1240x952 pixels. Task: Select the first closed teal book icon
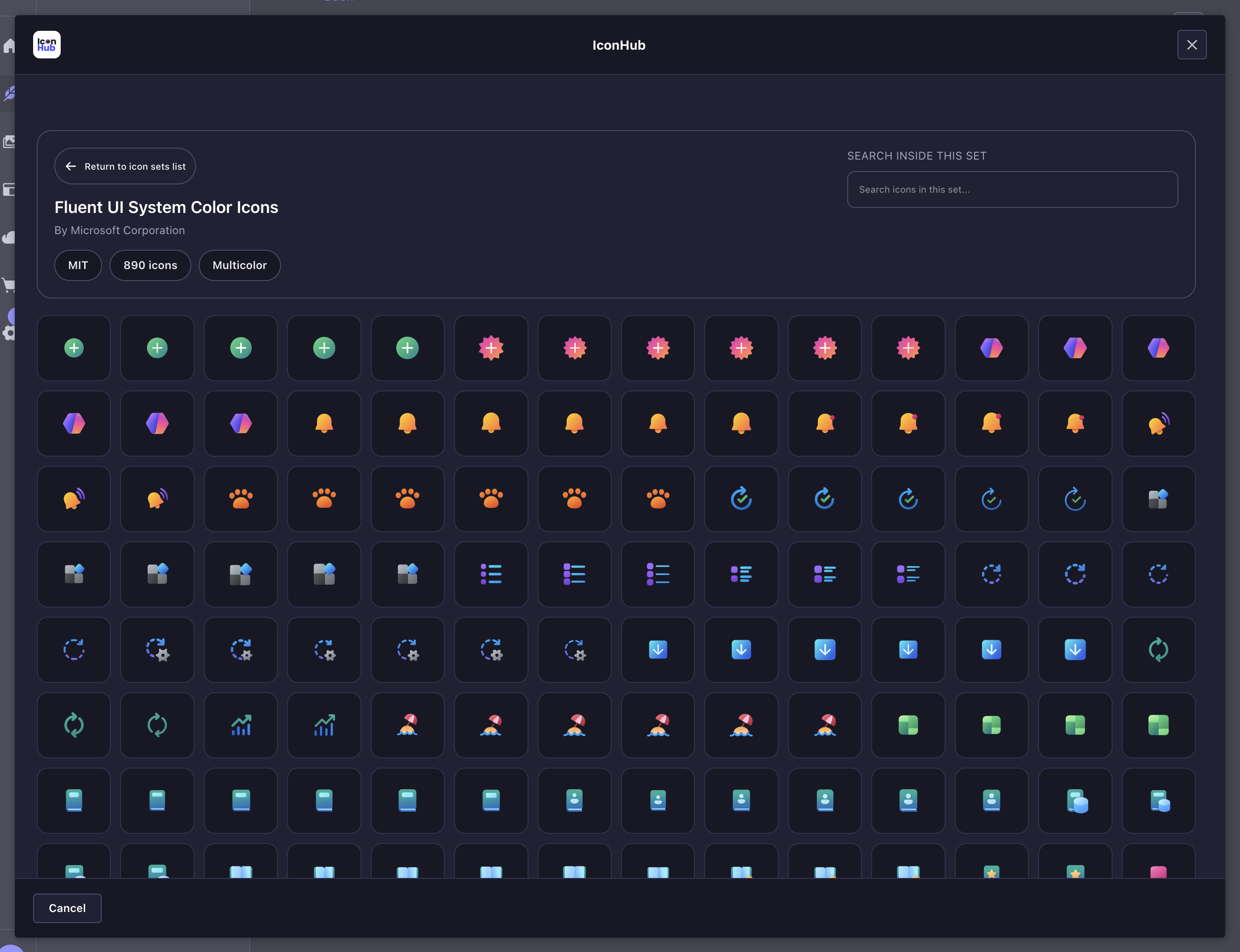[74, 800]
